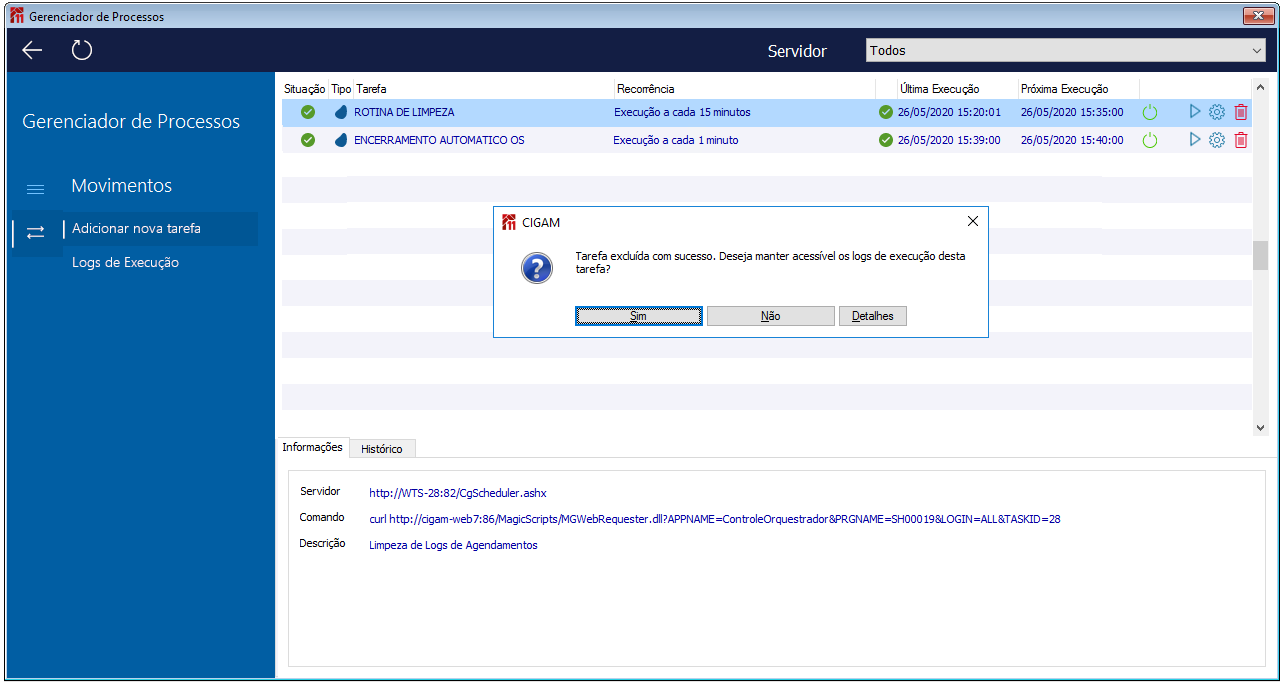The image size is (1283, 683).
Task: Toggle the power switch for ROTINA DE LIMPEZA
Action: point(1150,113)
